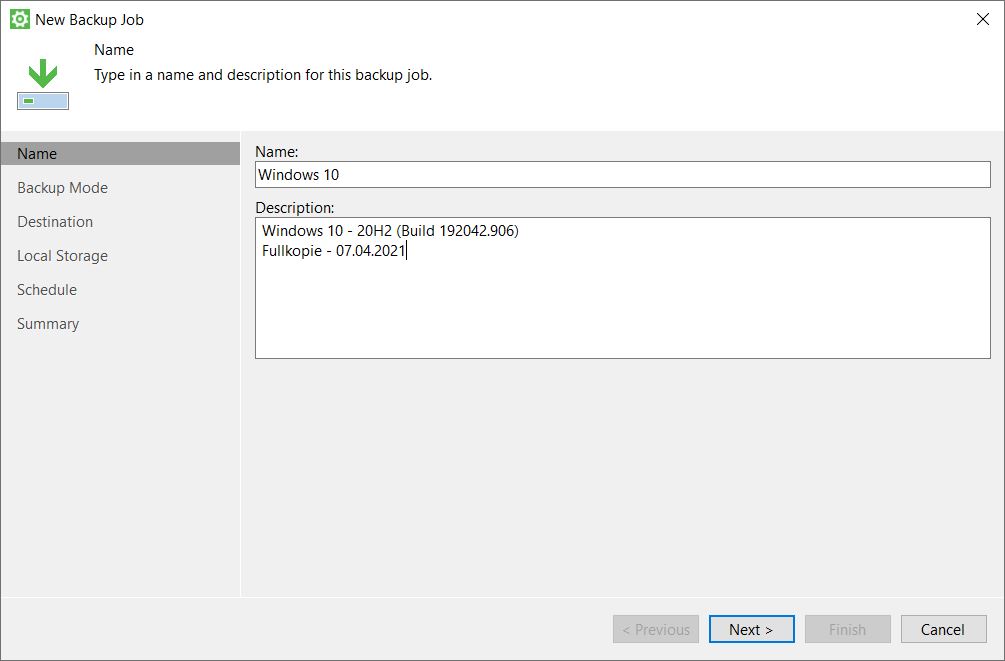The height and width of the screenshot is (661, 1005).
Task: Click the blue disk image under the arrow
Action: [40, 100]
